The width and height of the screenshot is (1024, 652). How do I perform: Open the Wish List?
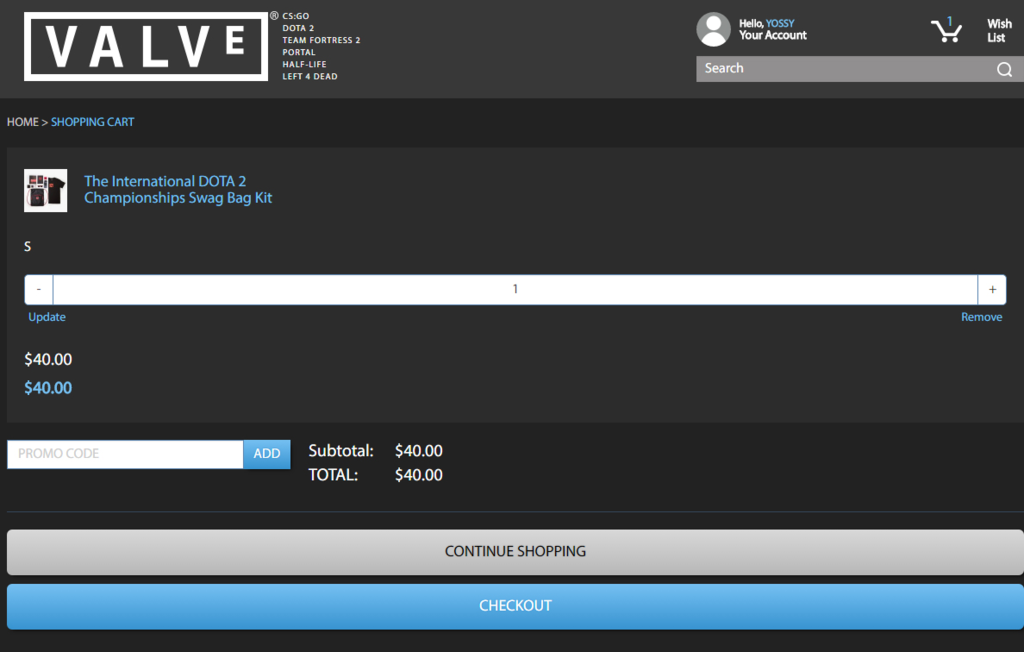click(x=999, y=31)
